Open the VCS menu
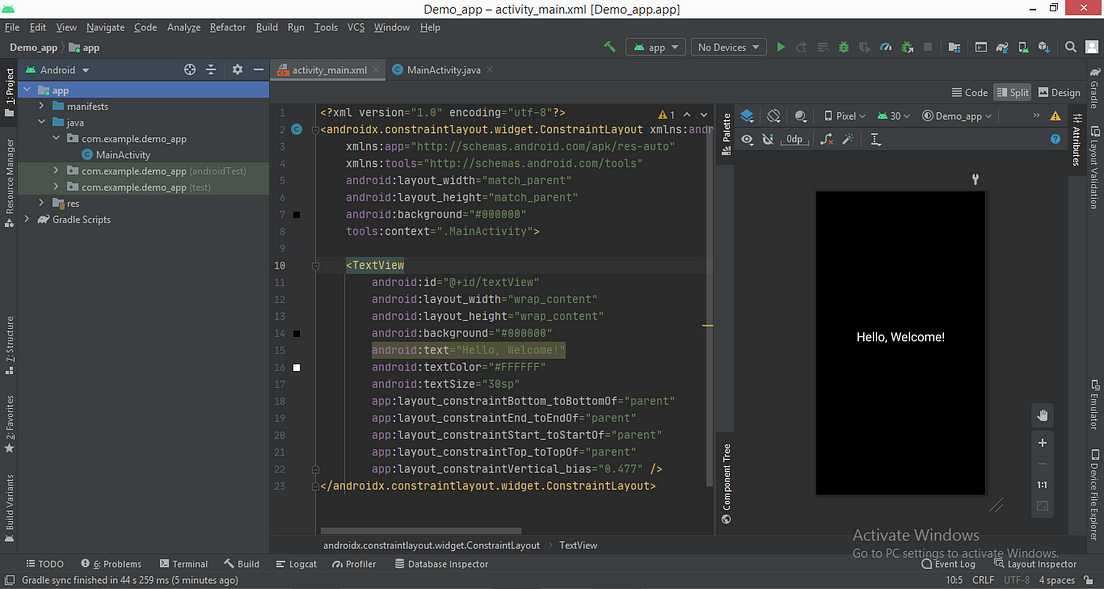 click(x=356, y=27)
